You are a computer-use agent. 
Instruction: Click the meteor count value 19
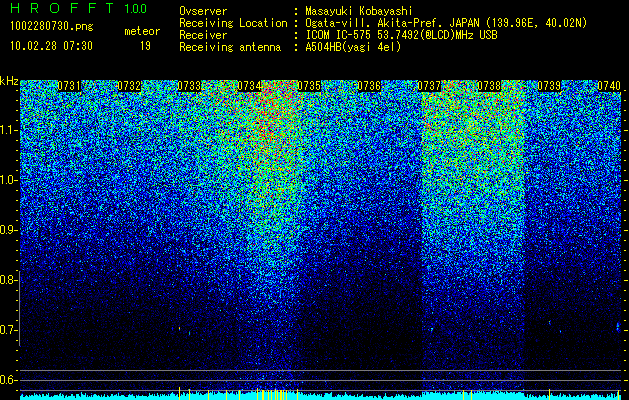[145, 46]
